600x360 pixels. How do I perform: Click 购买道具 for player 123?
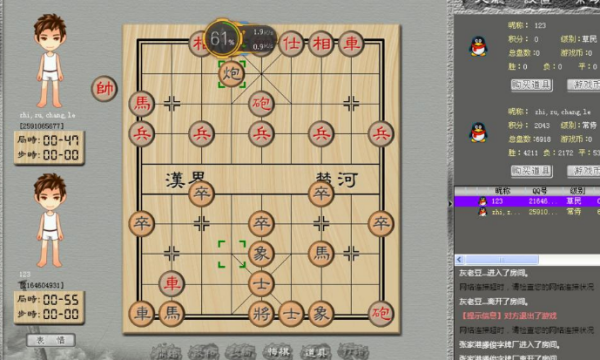coord(532,85)
